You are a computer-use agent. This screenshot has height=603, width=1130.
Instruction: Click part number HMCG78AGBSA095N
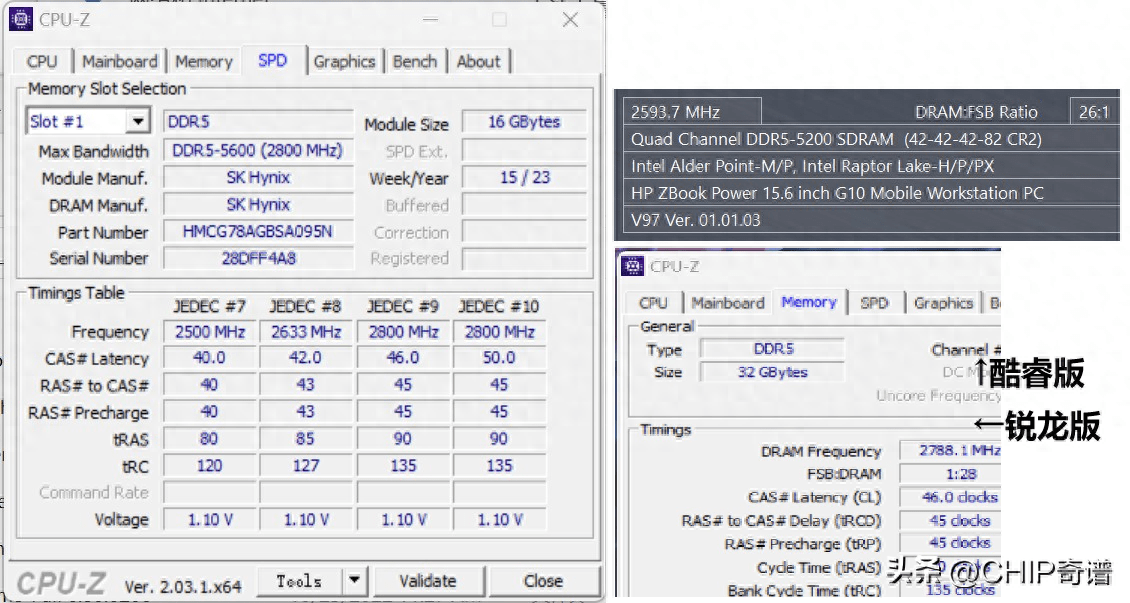pyautogui.click(x=258, y=231)
